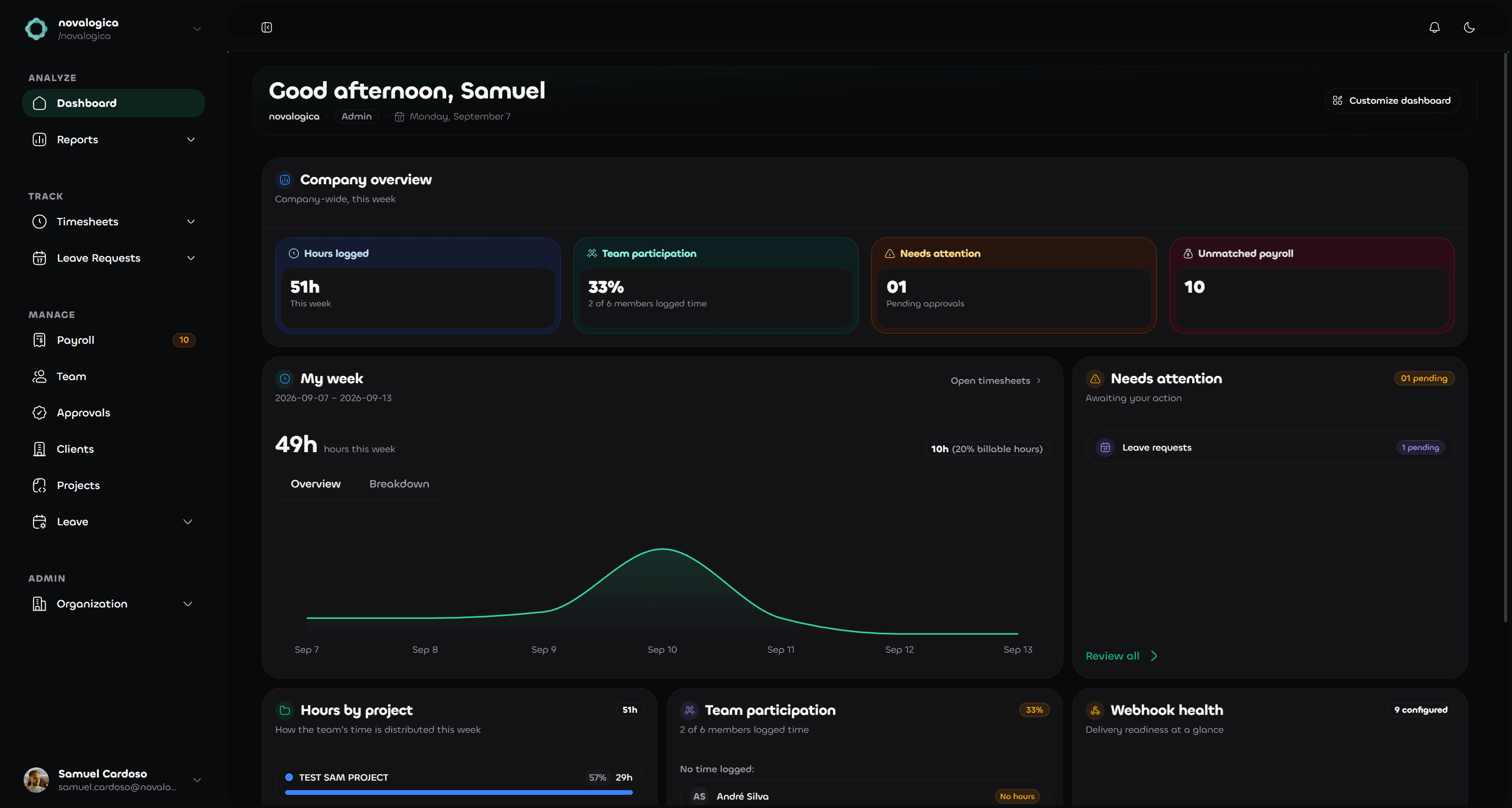Toggle dark mode moon icon

(x=1469, y=27)
